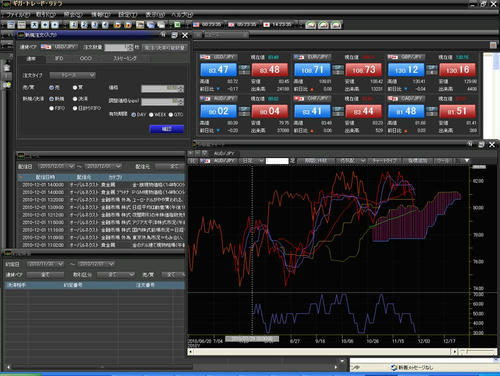Click the first gauge icon in top toolbar

point(311,25)
